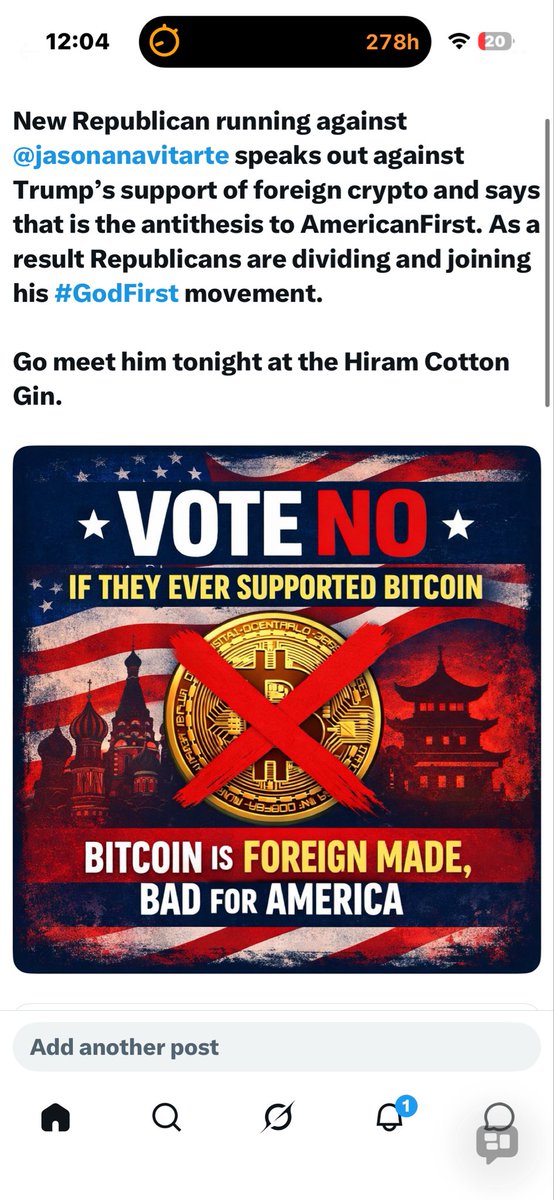Launch the Grok assistant tab

[x=277, y=1118]
